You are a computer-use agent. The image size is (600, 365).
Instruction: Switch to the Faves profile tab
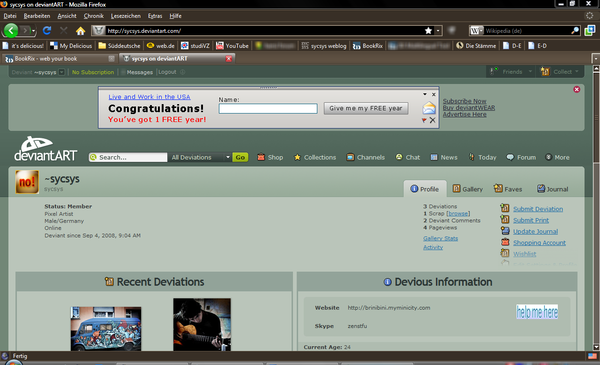click(508, 189)
